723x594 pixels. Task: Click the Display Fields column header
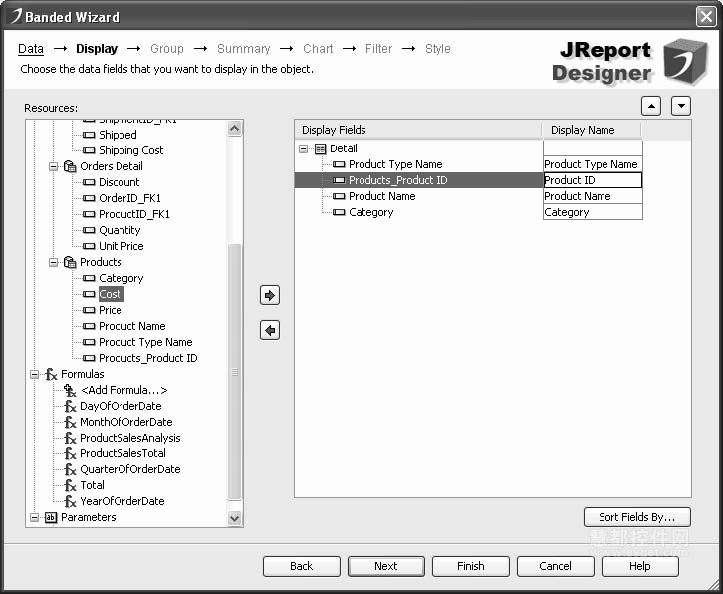coord(418,131)
